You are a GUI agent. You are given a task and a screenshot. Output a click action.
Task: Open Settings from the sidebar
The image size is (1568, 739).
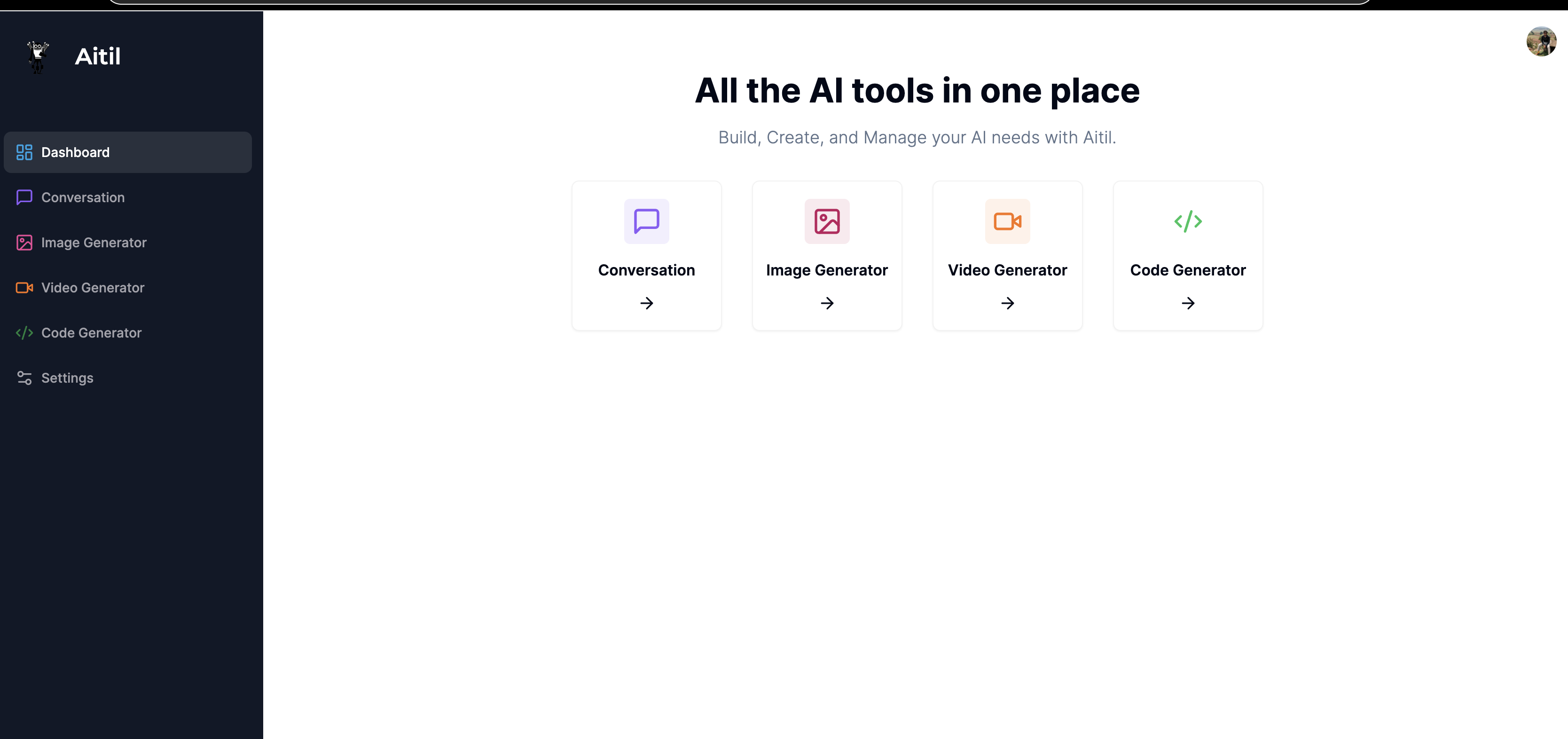tap(67, 378)
